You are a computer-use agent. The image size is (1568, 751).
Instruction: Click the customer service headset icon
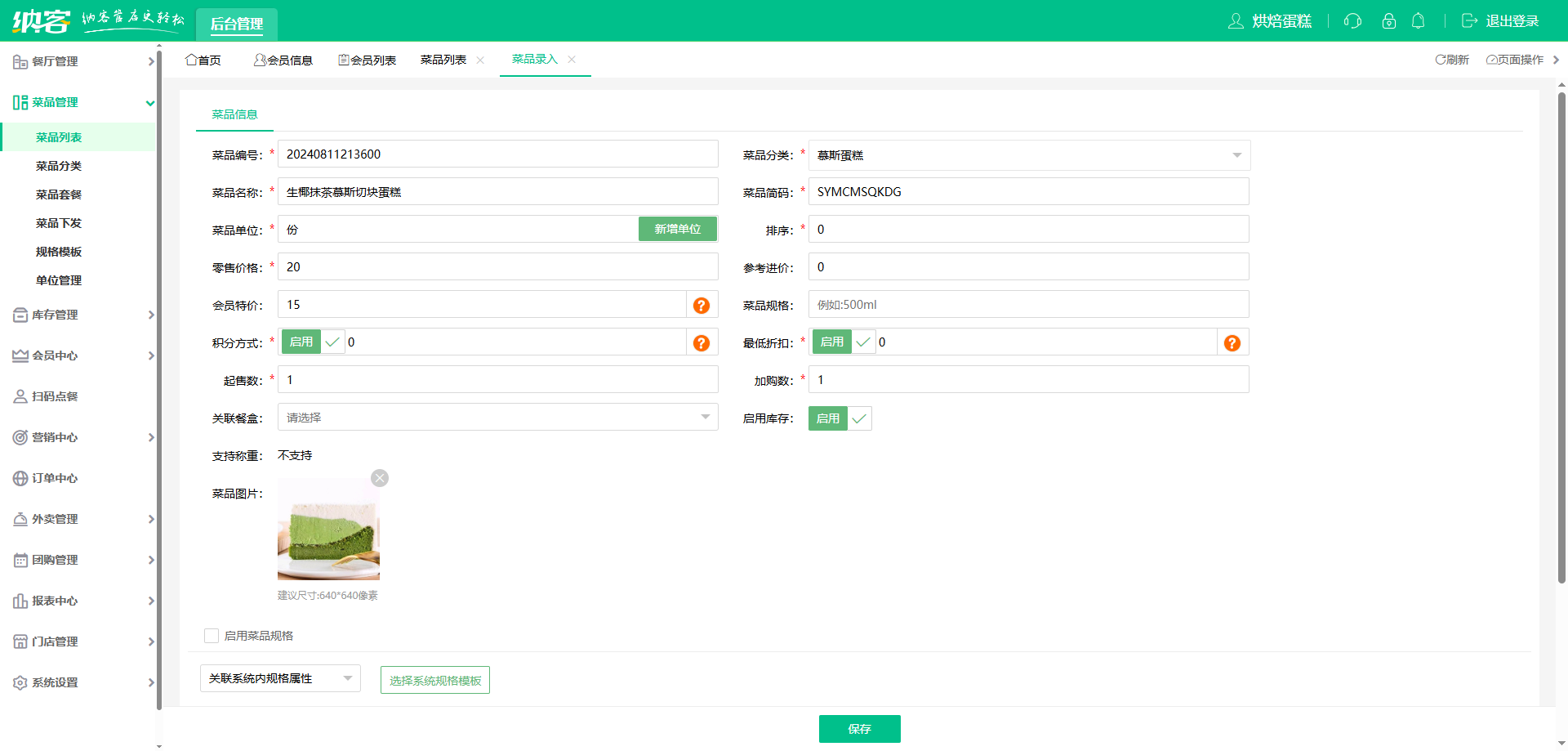click(1352, 21)
